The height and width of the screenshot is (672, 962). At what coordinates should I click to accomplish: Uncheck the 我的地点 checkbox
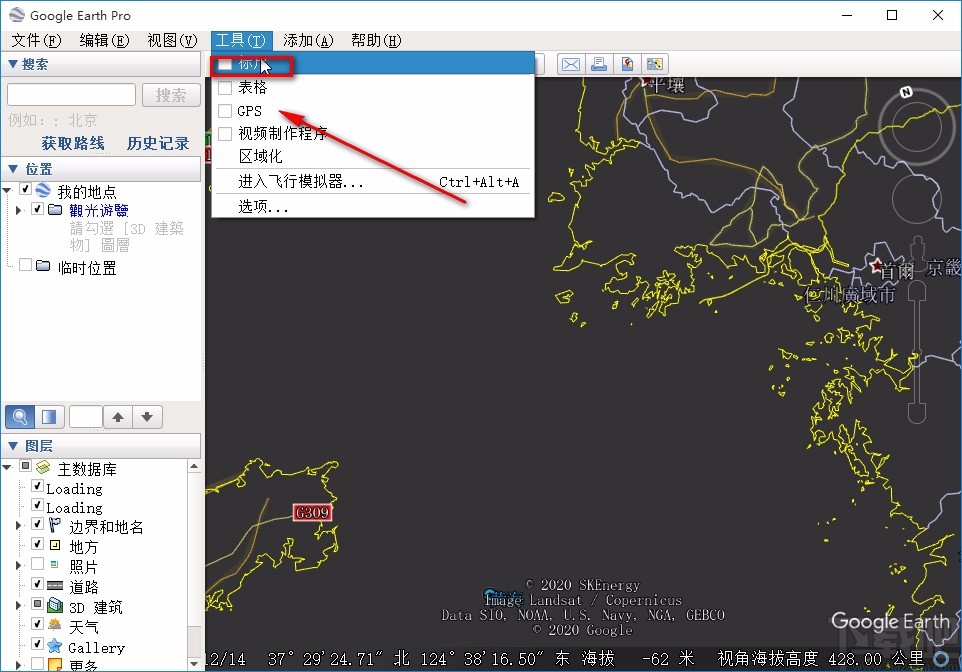point(26,189)
